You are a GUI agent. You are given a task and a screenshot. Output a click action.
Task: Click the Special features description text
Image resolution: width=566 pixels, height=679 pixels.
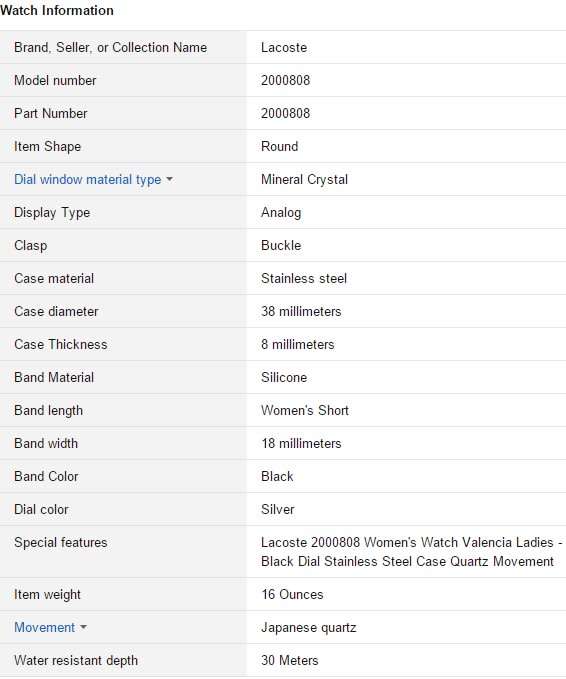coord(411,552)
